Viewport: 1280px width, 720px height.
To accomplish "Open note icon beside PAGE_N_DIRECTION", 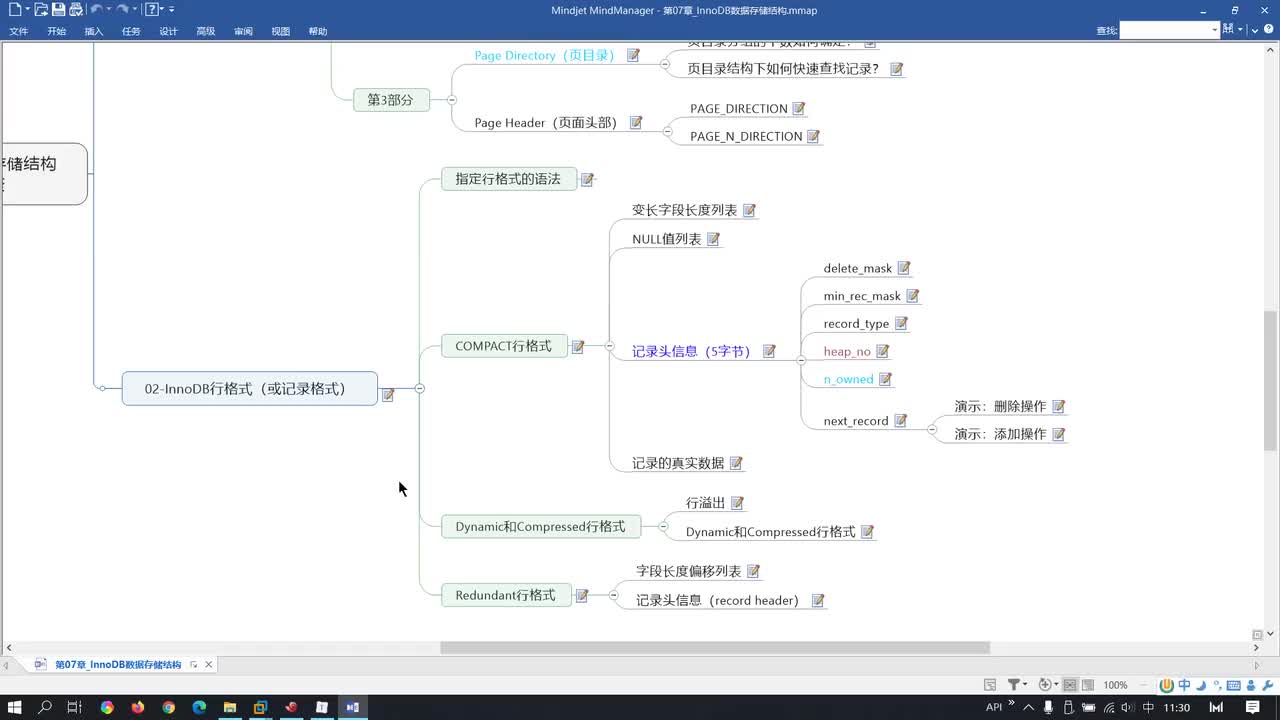I will 813,137.
